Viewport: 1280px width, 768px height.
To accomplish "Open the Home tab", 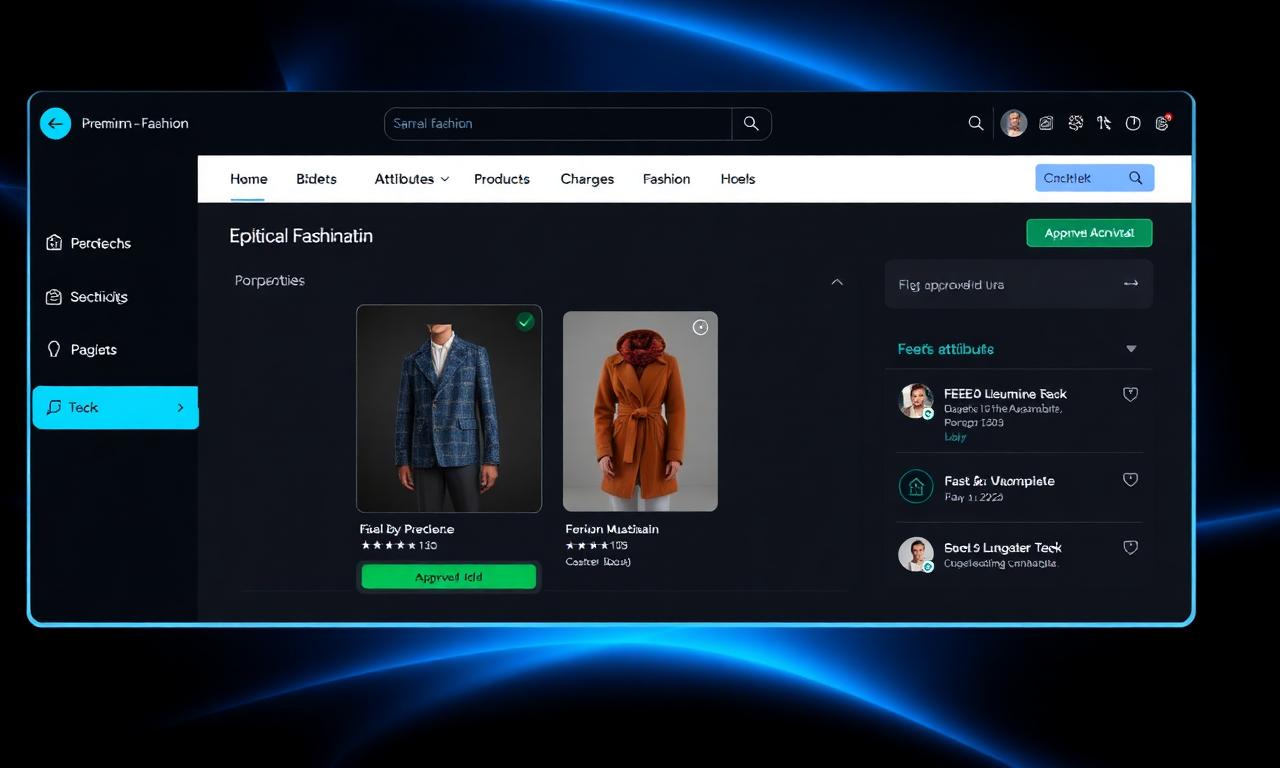I will coord(249,179).
